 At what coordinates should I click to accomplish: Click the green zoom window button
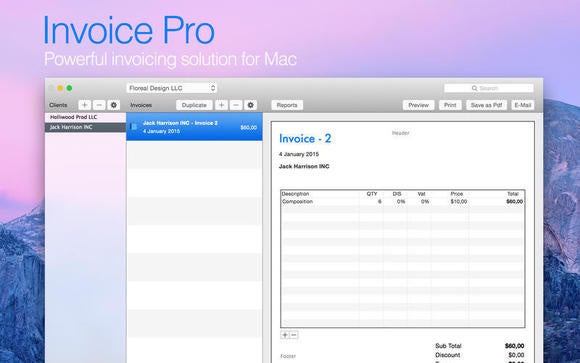pyautogui.click(x=69, y=88)
